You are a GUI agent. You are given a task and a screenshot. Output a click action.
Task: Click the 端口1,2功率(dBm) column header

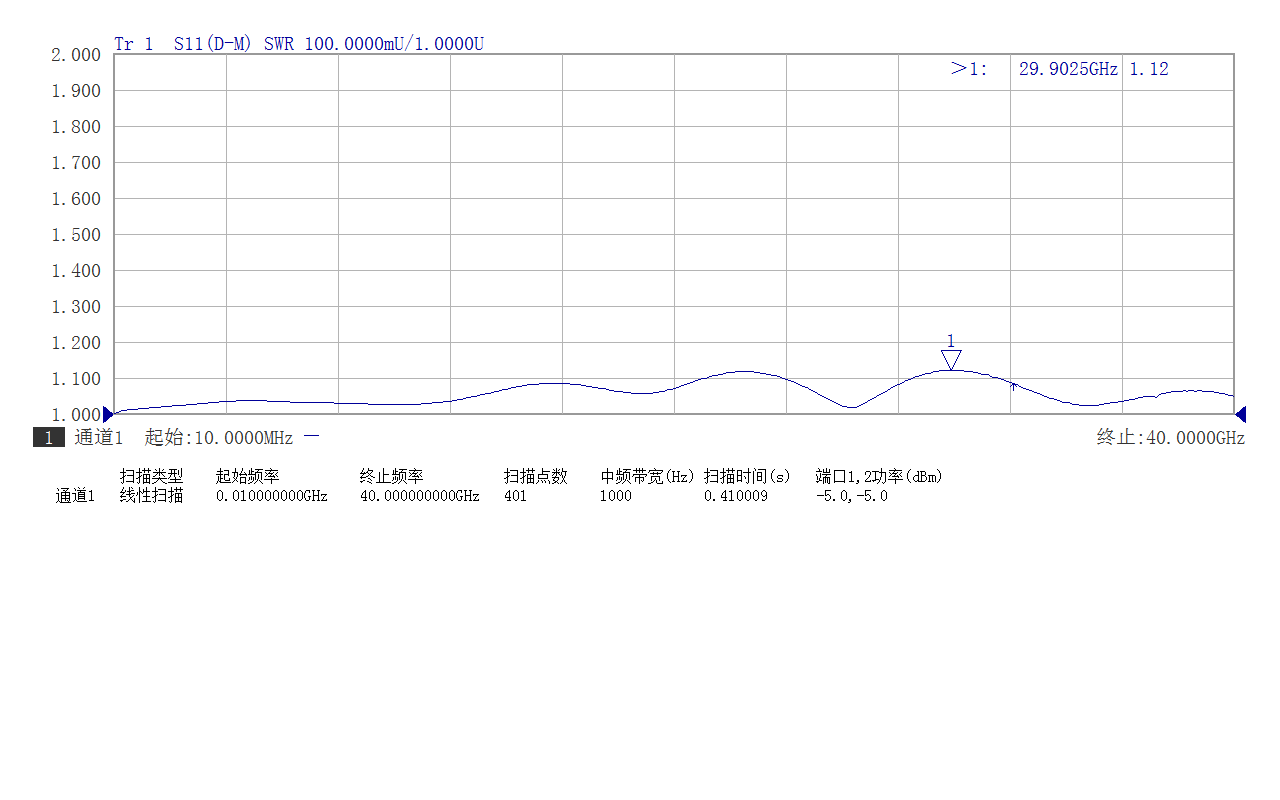[x=879, y=476]
